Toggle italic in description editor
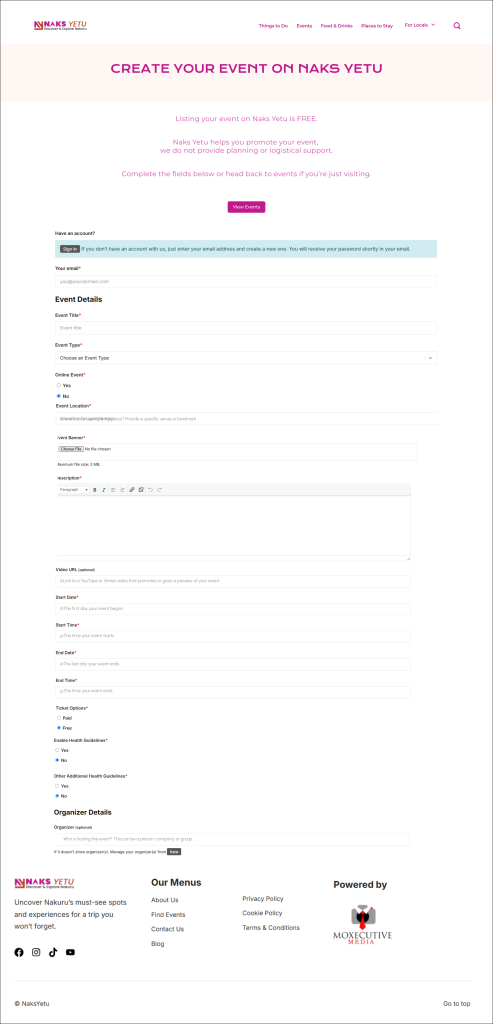Viewport: 493px width, 1024px height. 103,490
